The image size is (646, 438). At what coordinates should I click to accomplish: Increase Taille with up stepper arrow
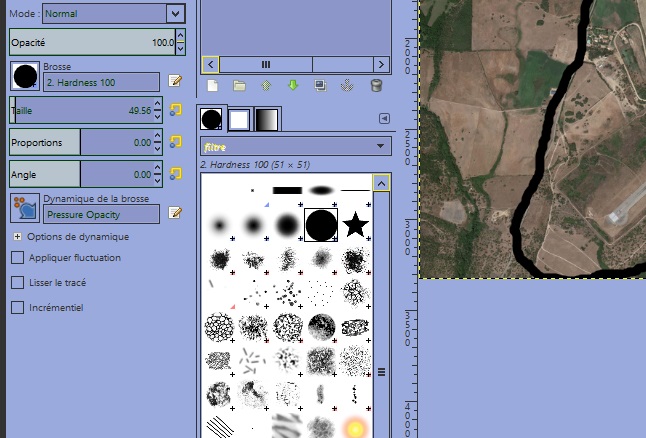157,103
